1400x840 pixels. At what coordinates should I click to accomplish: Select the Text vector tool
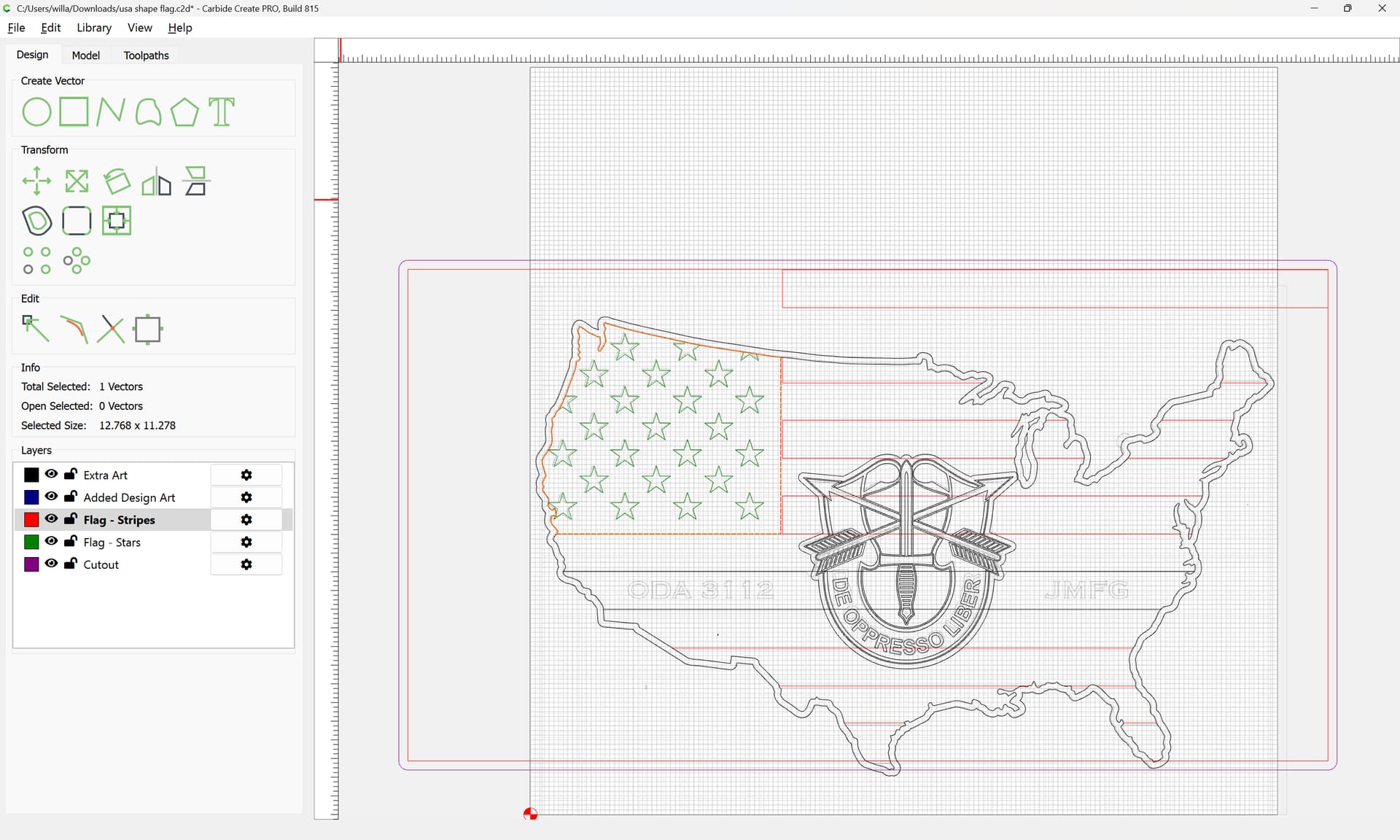(x=222, y=112)
